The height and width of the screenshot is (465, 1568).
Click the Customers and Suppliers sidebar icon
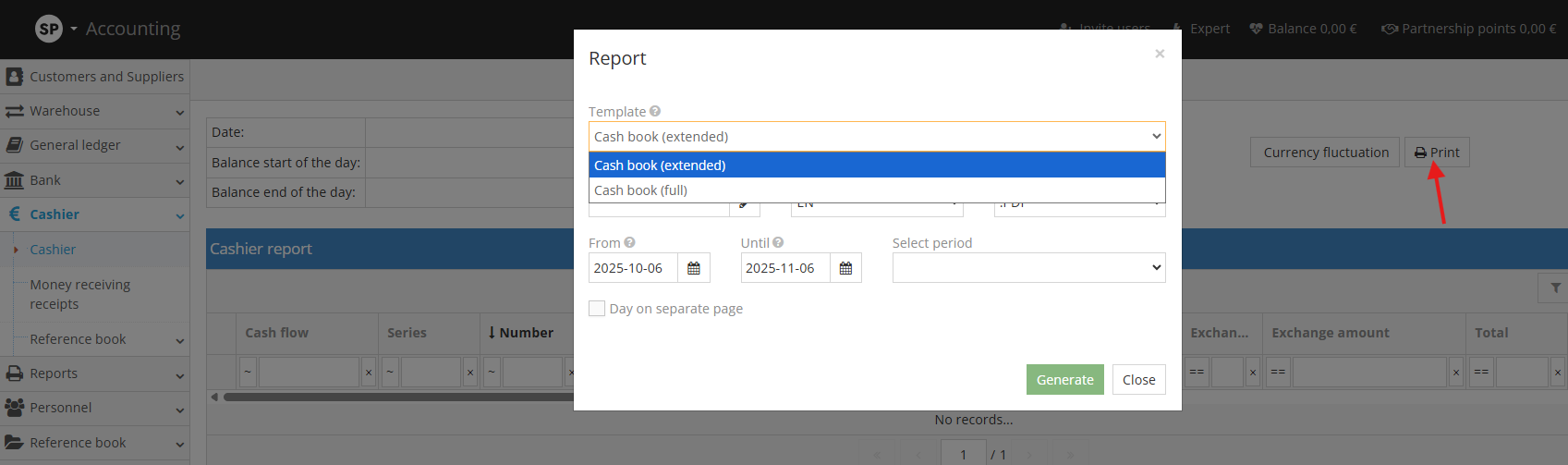(15, 77)
